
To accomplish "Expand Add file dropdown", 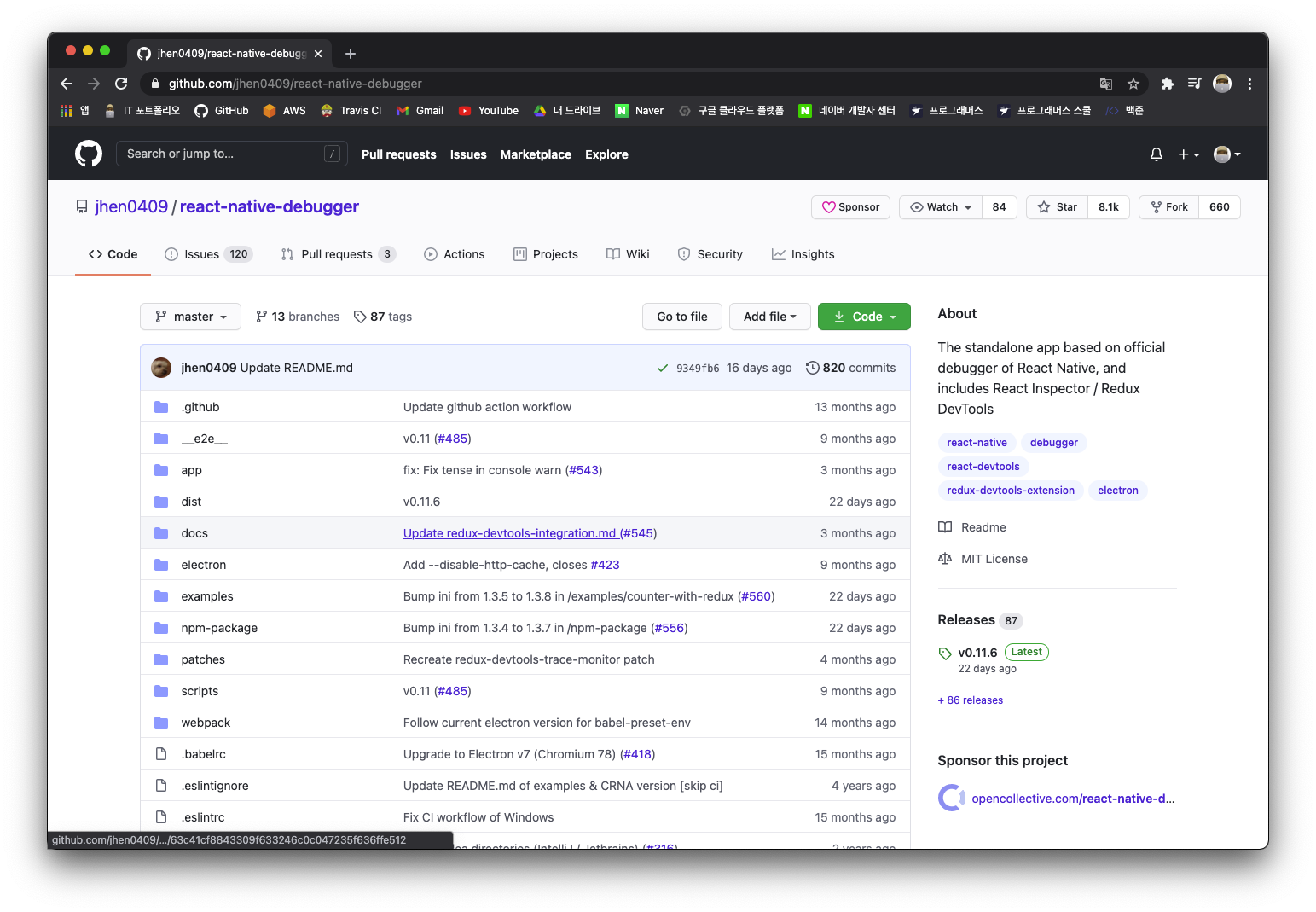I will [769, 317].
